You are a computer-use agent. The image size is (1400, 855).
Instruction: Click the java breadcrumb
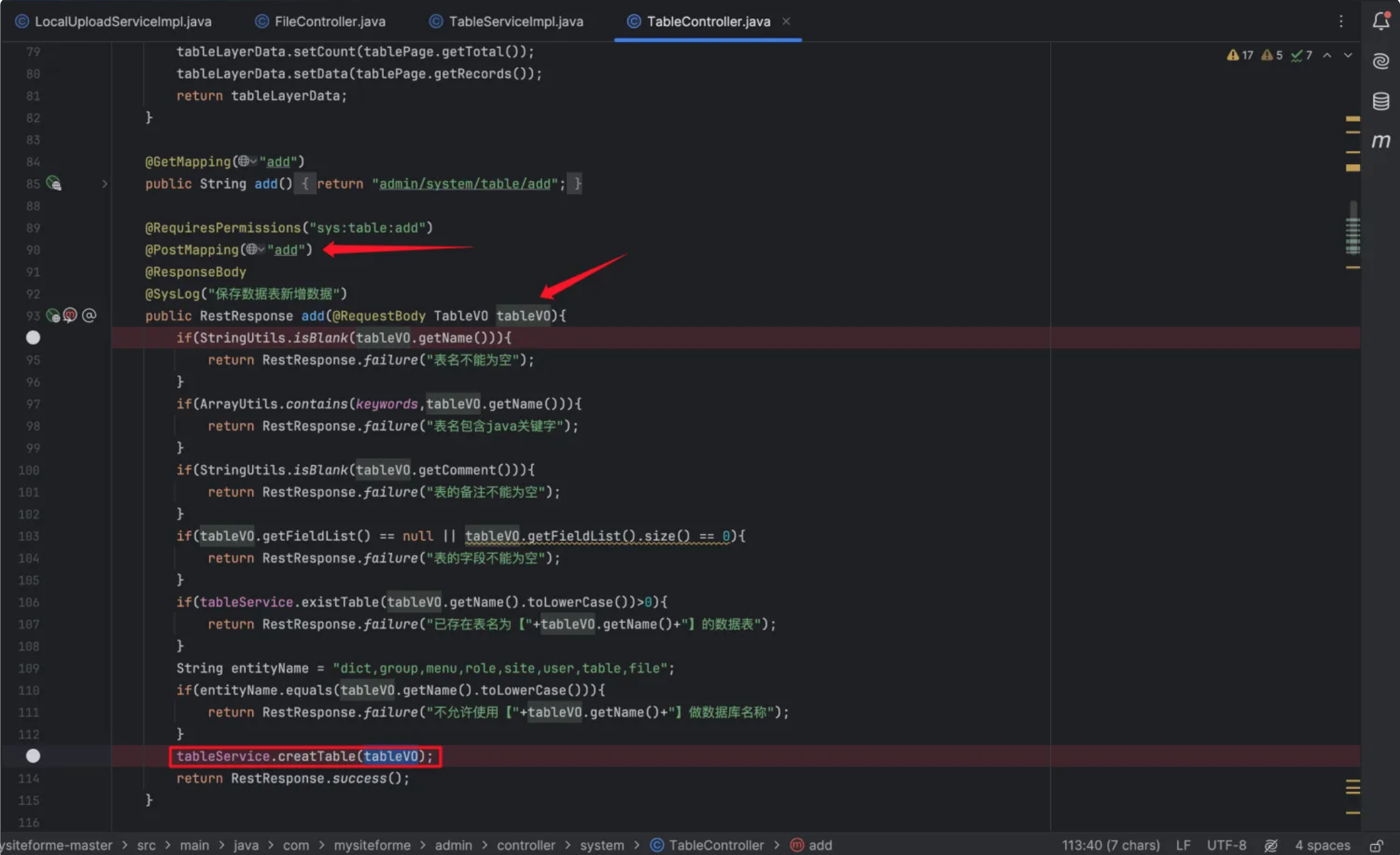pos(246,845)
